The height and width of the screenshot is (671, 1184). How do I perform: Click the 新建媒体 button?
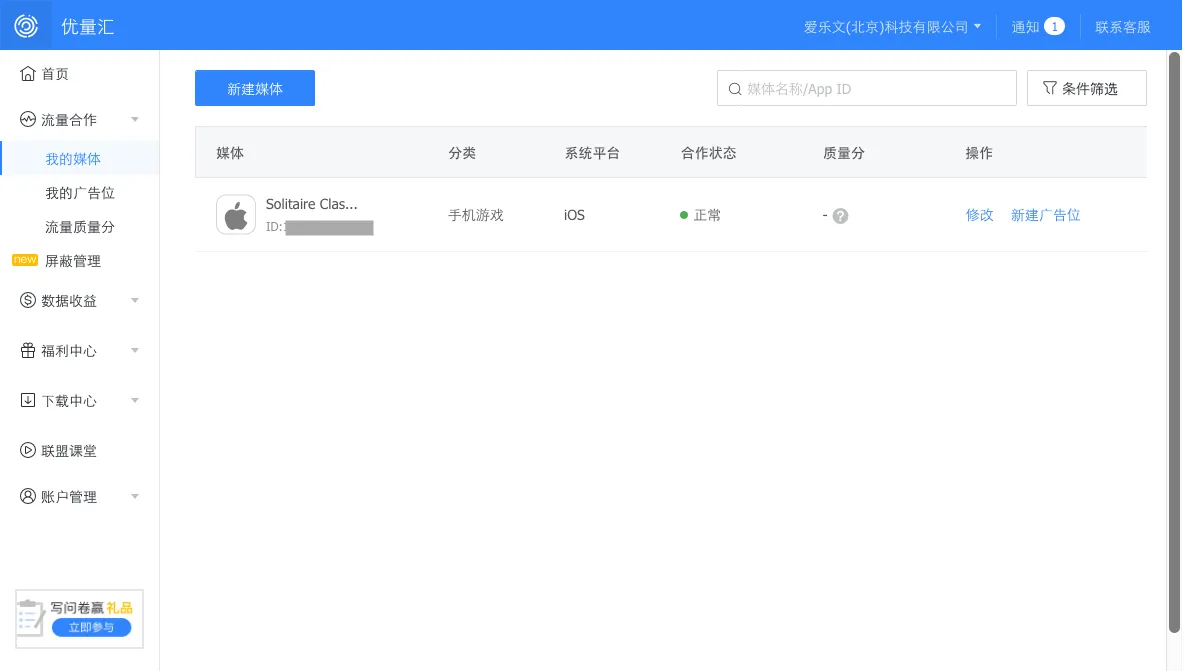(254, 88)
